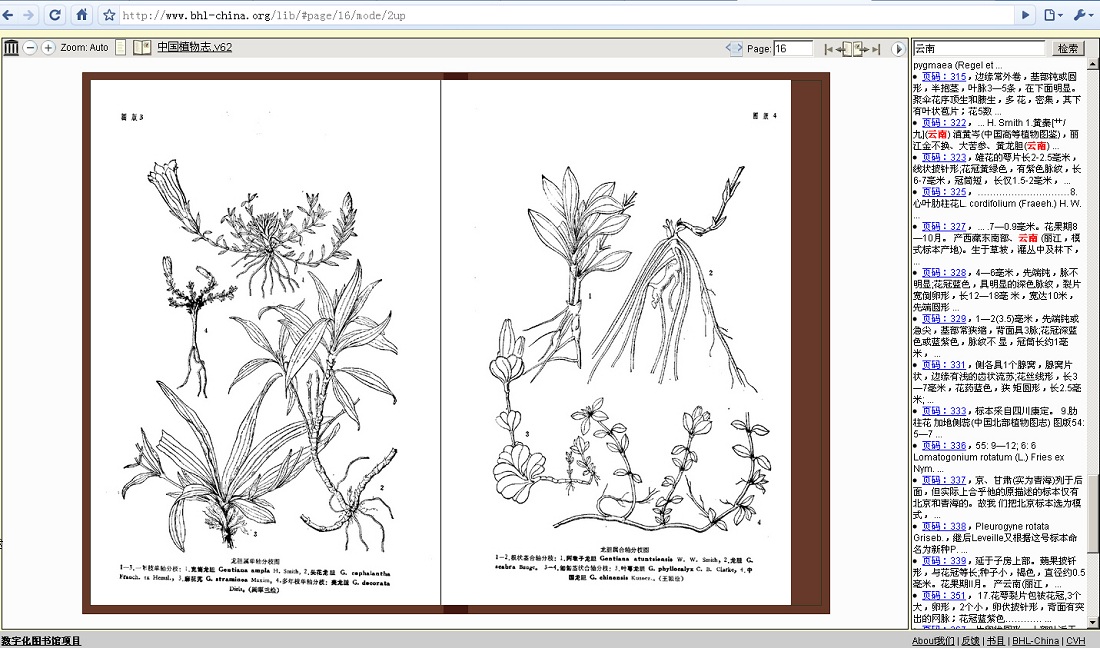
Task: Switch to two-page book view icon
Action: pyautogui.click(x=142, y=48)
